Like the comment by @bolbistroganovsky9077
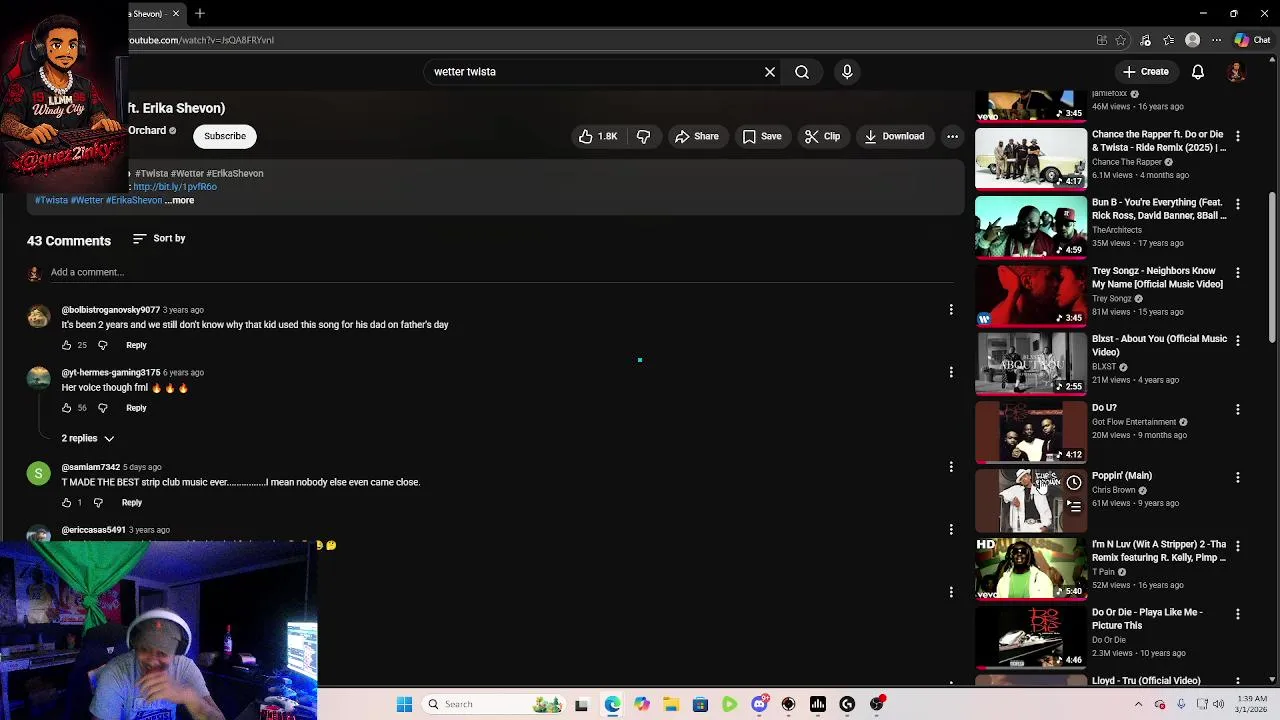 (x=67, y=345)
